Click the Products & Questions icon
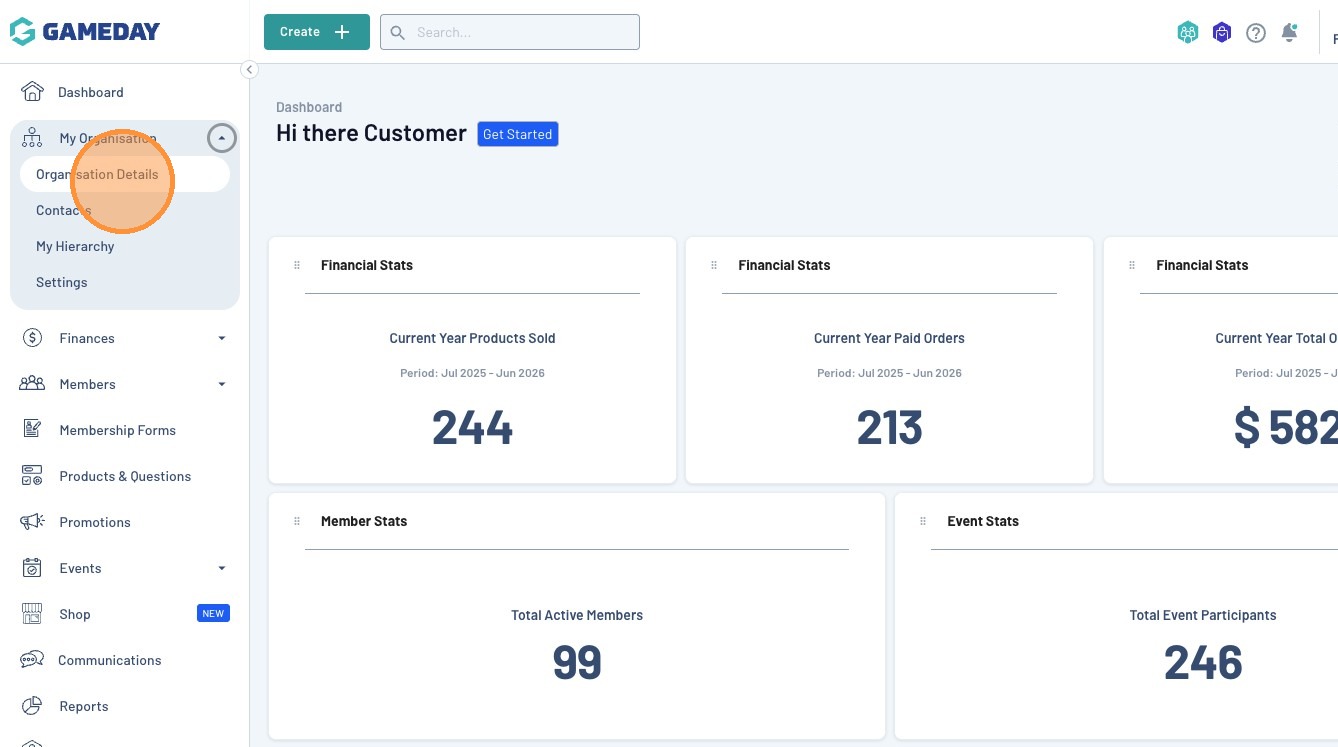The image size is (1338, 747). 32,476
